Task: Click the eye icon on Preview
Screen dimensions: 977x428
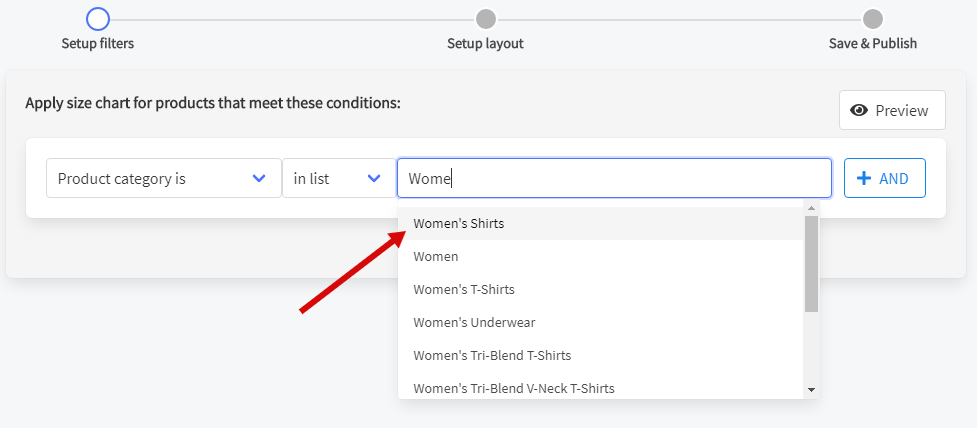Action: pyautogui.click(x=858, y=110)
